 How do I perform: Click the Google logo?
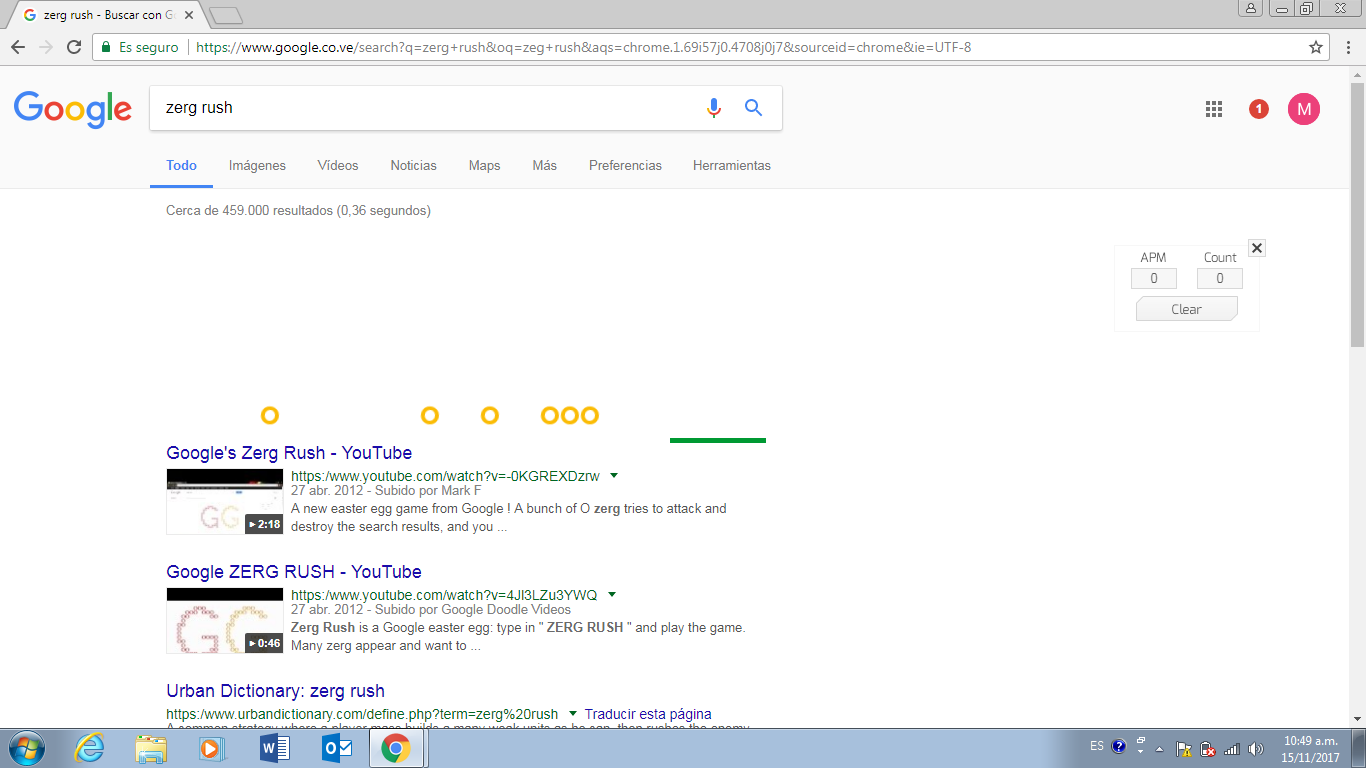[x=73, y=109]
